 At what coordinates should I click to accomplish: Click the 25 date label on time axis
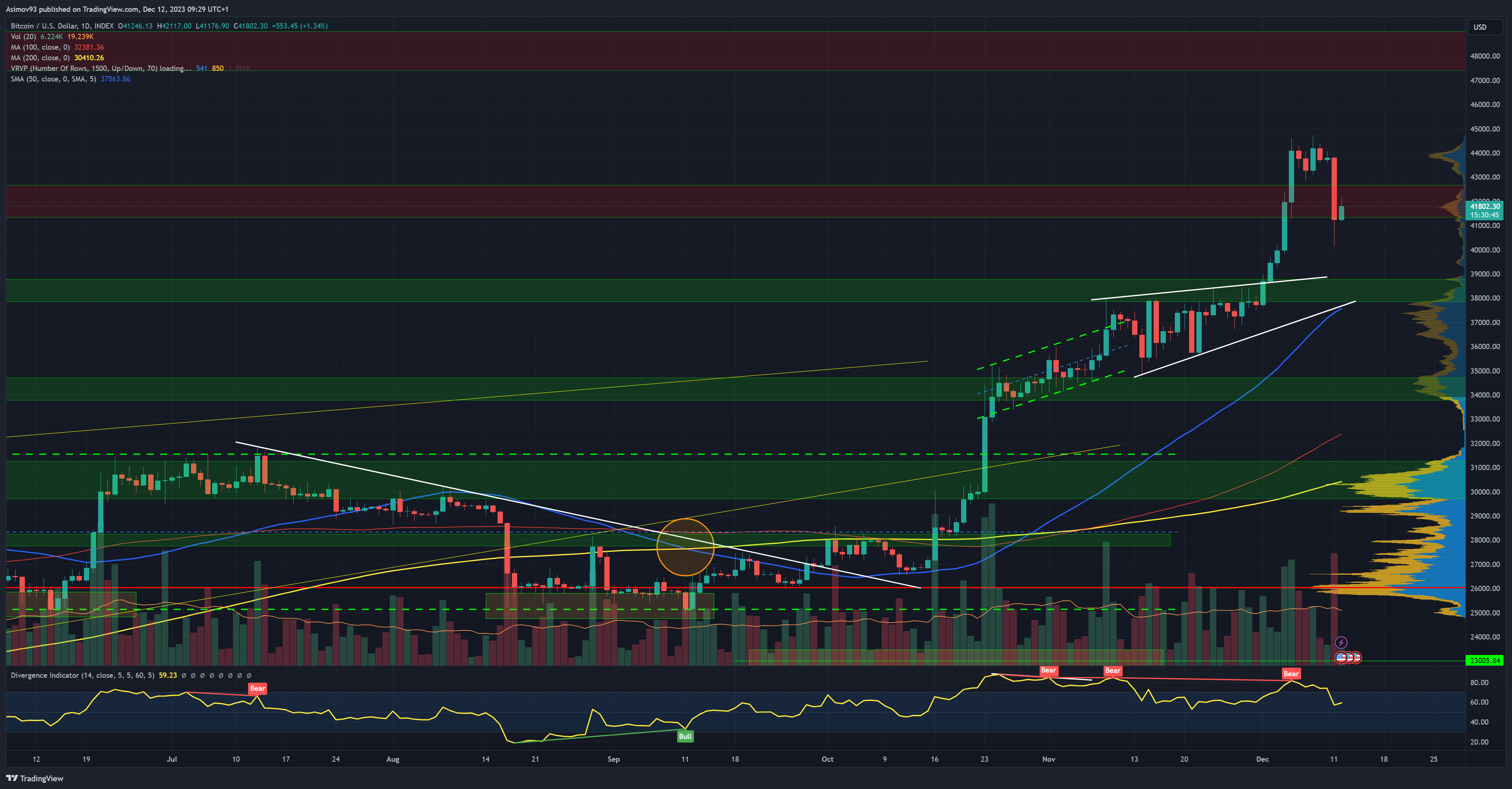coord(1433,759)
